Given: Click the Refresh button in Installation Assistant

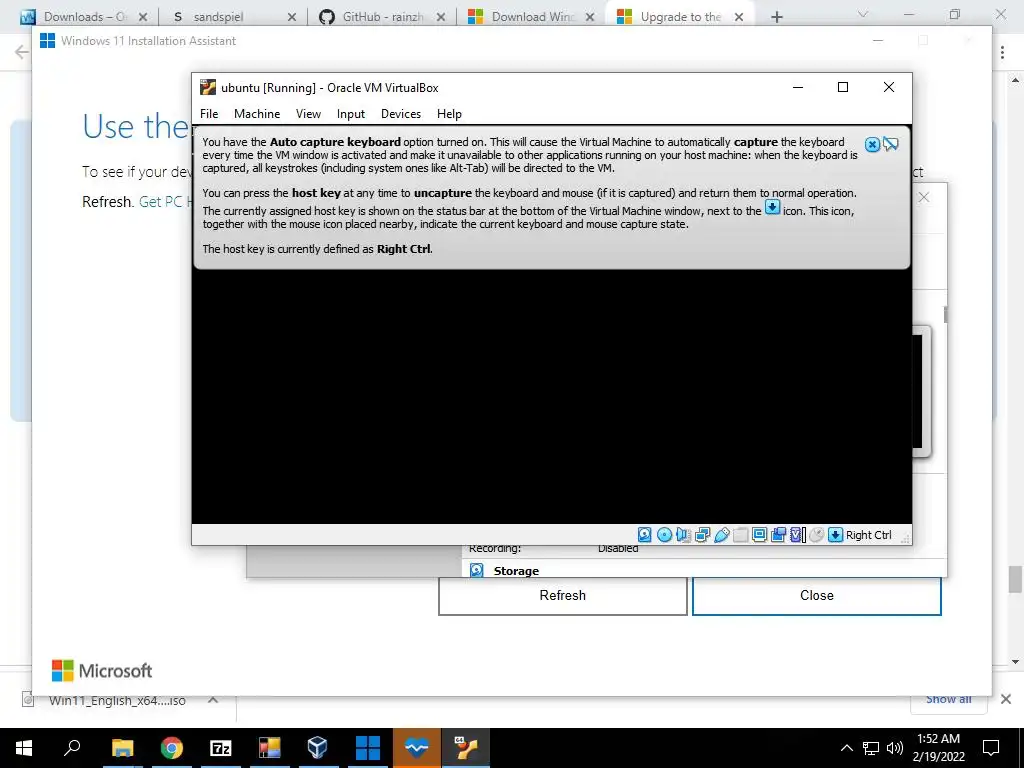Looking at the screenshot, I should (562, 595).
